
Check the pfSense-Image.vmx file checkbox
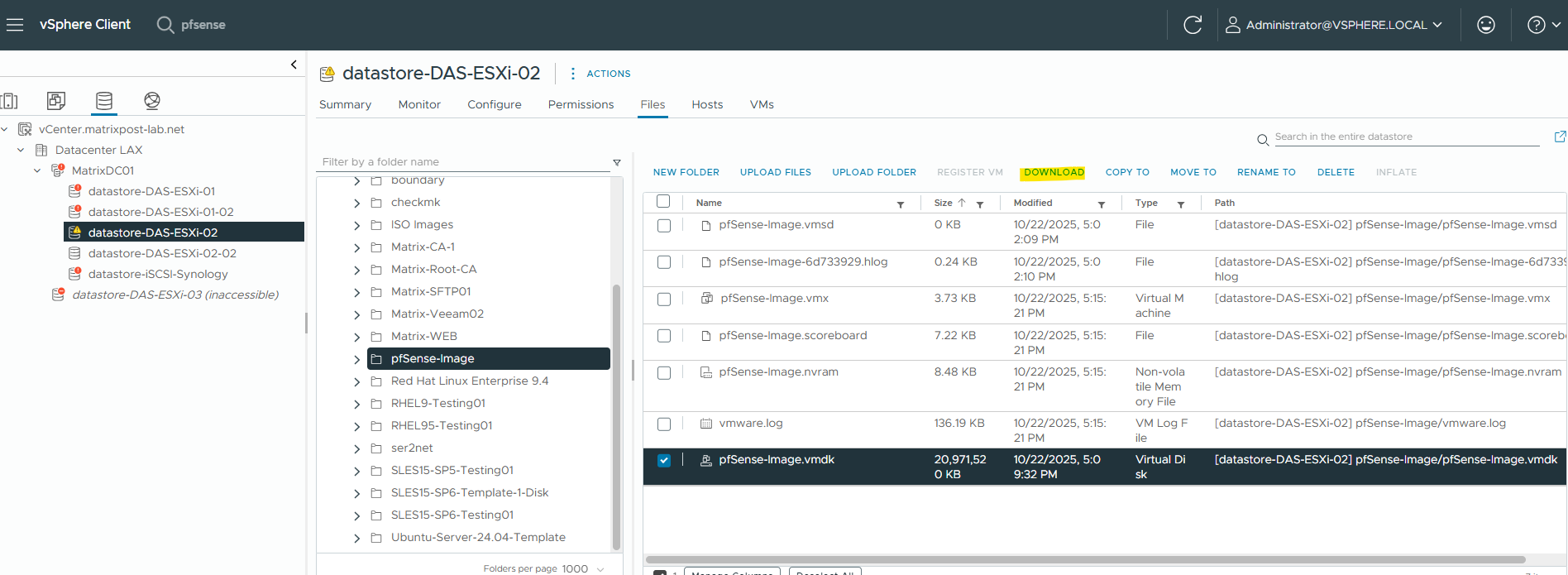point(664,299)
